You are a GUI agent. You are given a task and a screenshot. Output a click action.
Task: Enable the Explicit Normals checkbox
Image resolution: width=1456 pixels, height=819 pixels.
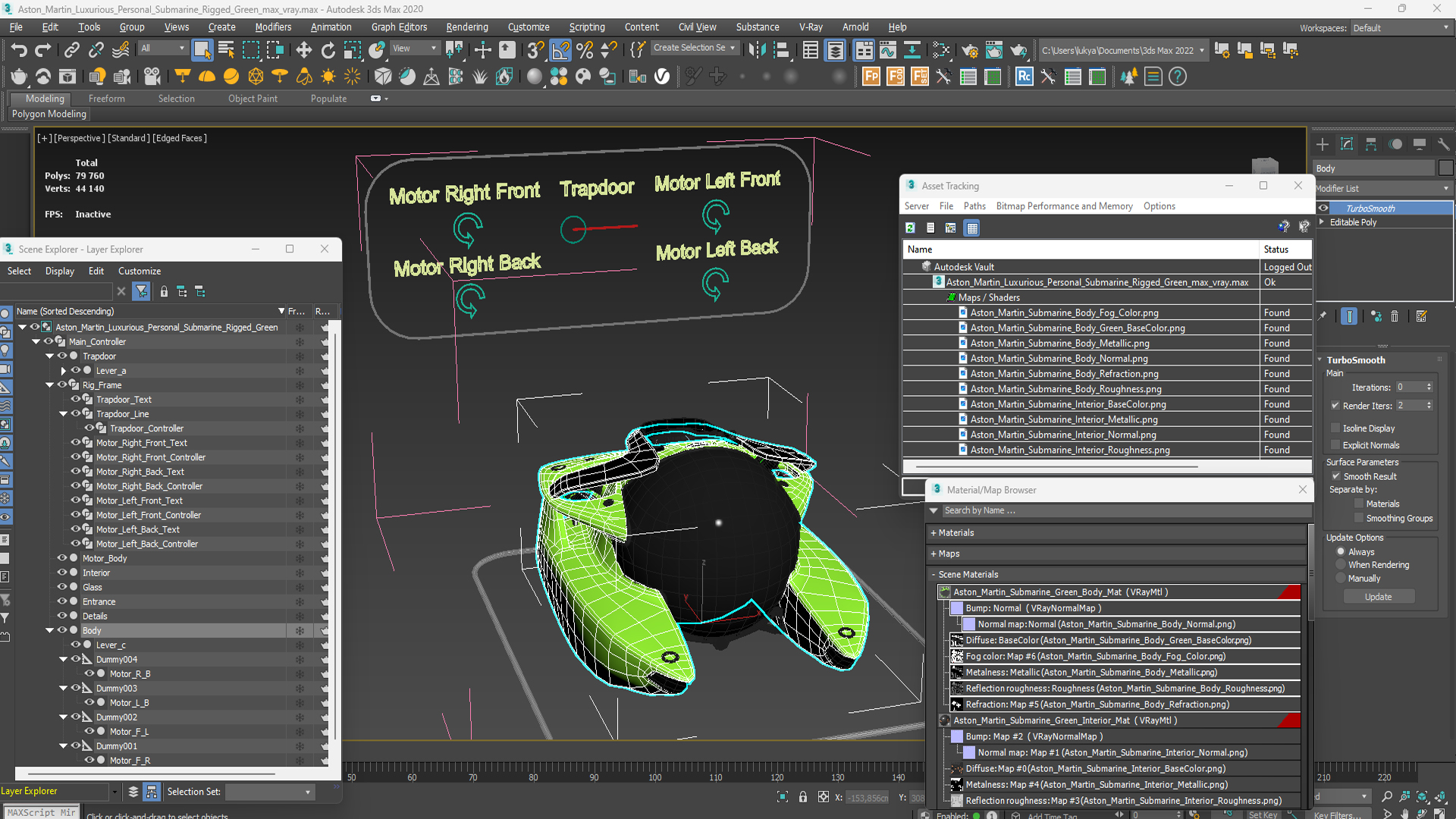pyautogui.click(x=1335, y=445)
